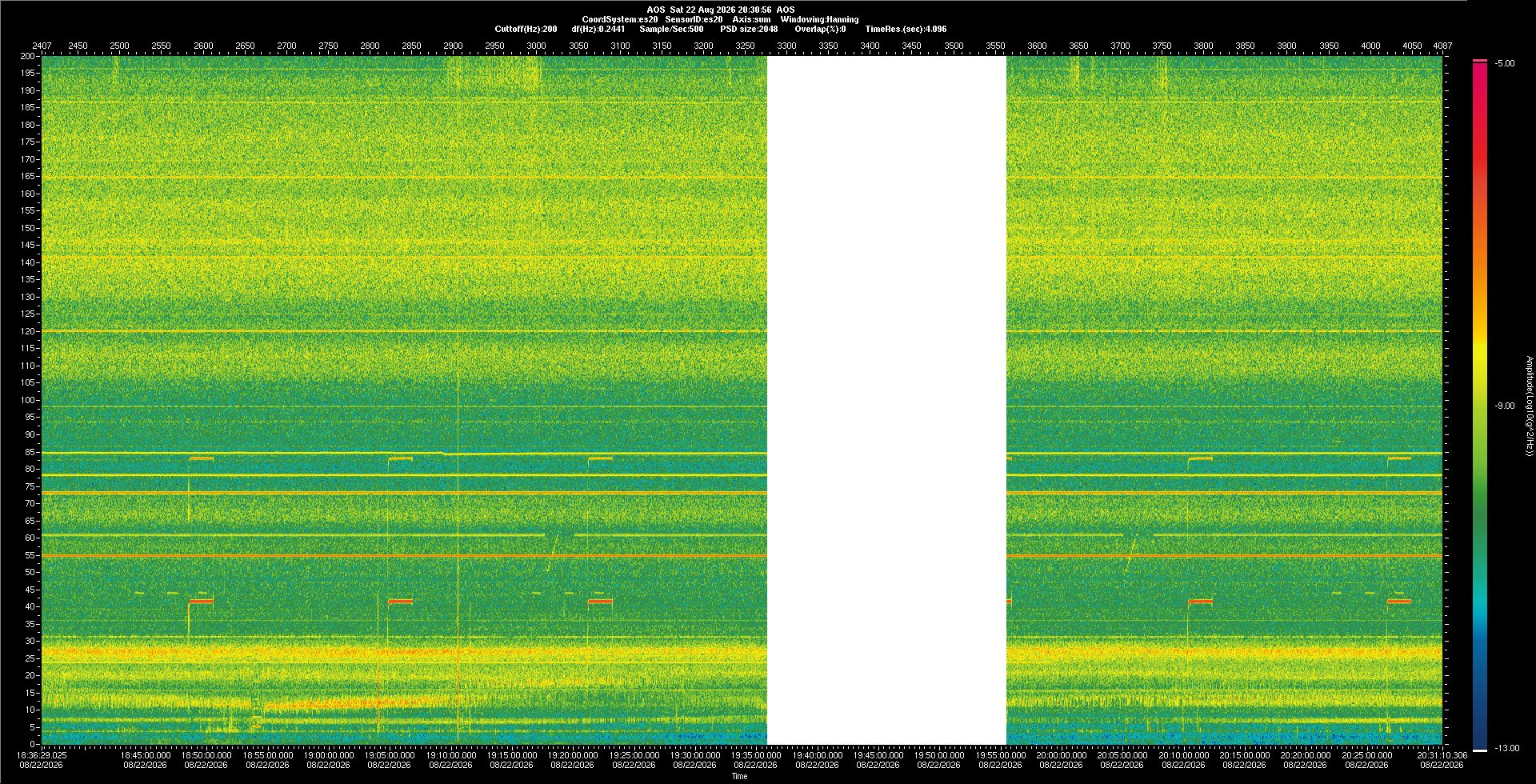Click the 85 Hz frequency axis label
Screen dimensions: 1536x784
30,452
